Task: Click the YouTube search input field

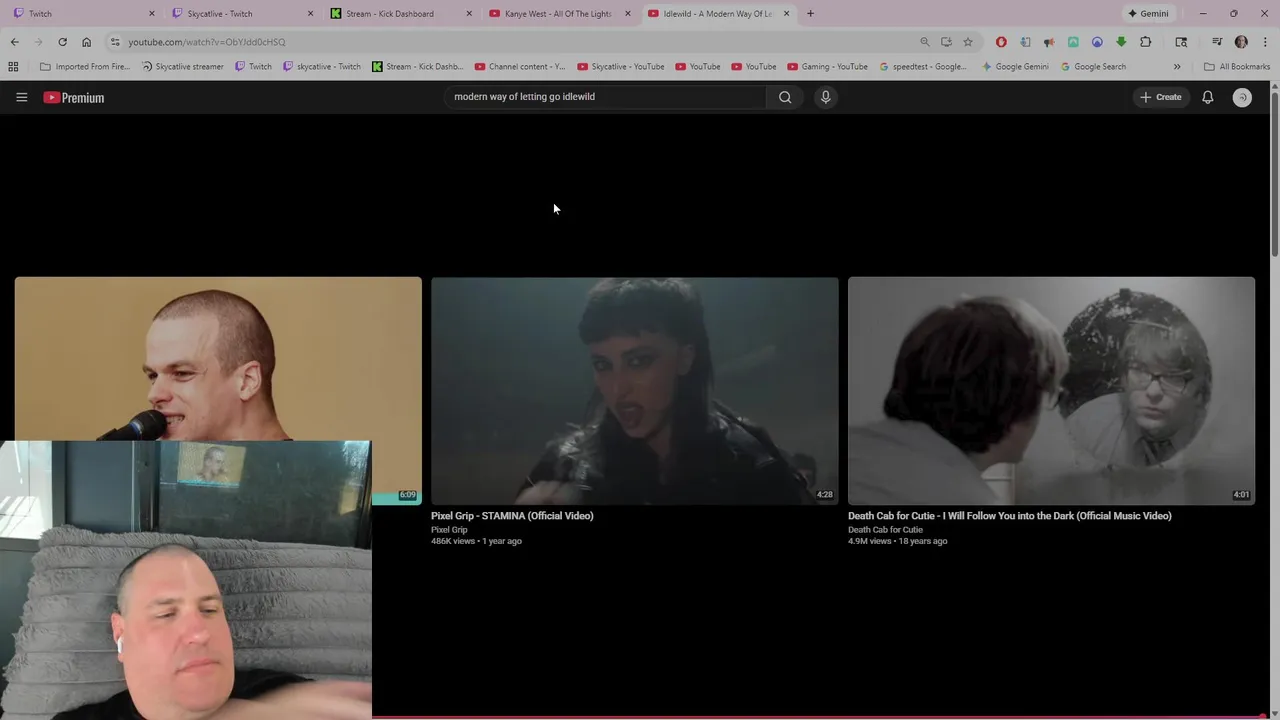Action: click(605, 97)
